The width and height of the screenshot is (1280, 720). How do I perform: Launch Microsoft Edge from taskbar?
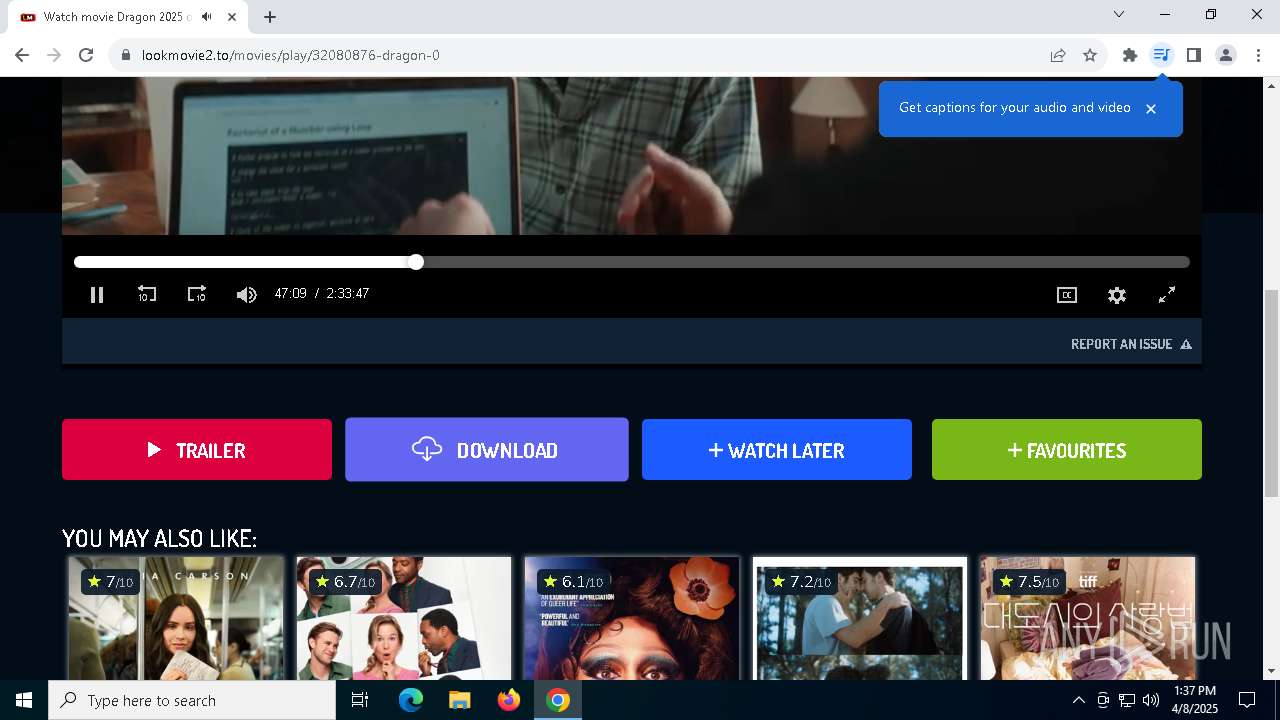coord(411,700)
